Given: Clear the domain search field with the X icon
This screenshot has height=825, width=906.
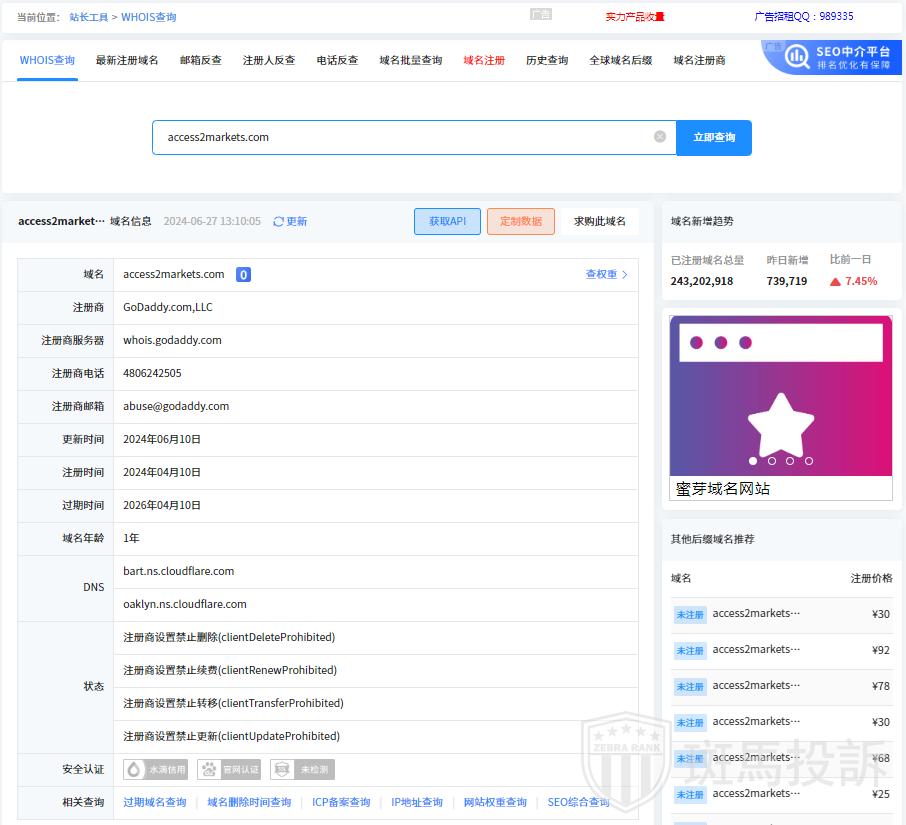Looking at the screenshot, I should point(660,137).
